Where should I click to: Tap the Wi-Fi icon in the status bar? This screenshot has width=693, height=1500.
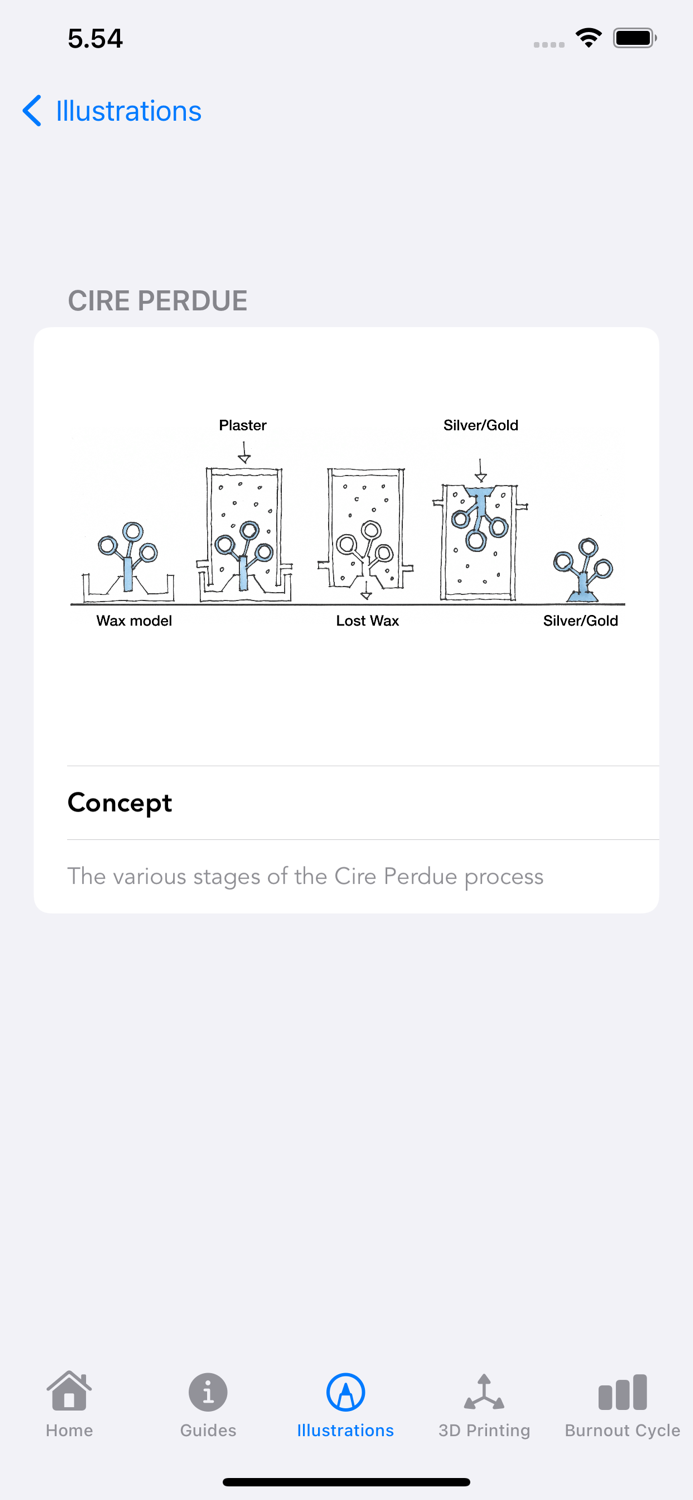(x=588, y=38)
